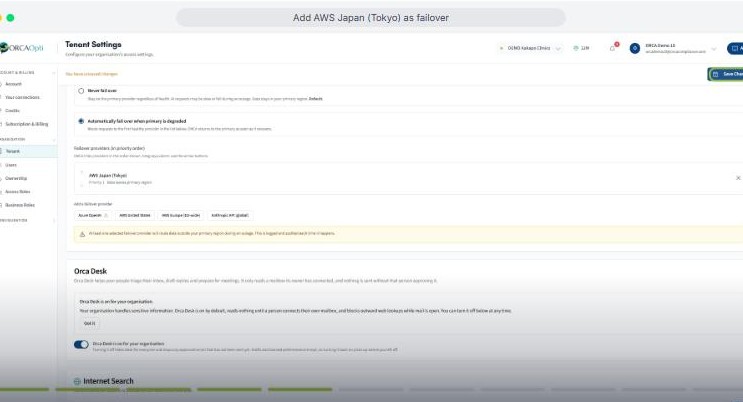Remove AWS Japan (Tokyo) failover provider
The width and height of the screenshot is (743, 402).
point(738,178)
